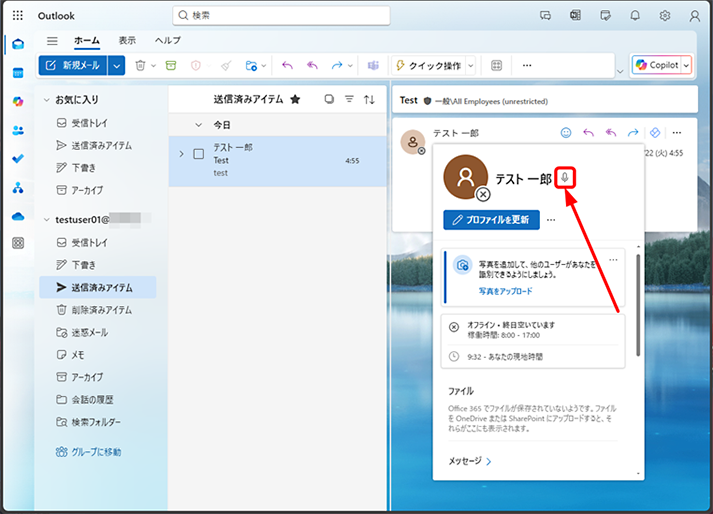
Task: Open OneDrive cloud icon in left rail
Action: 18,217
